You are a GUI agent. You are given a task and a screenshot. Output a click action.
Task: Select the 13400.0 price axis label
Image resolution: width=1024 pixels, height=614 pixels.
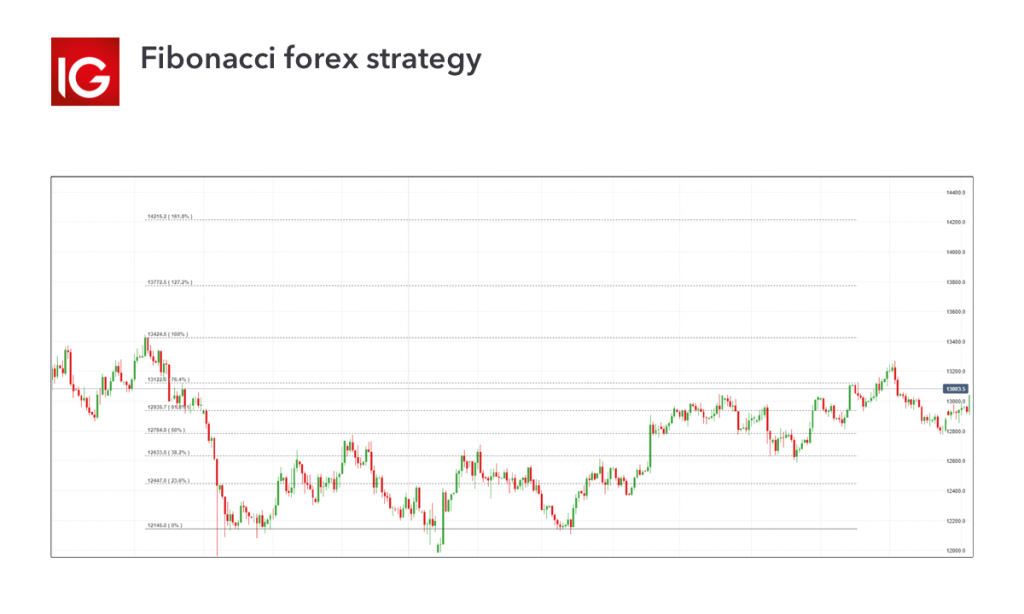pyautogui.click(x=954, y=342)
